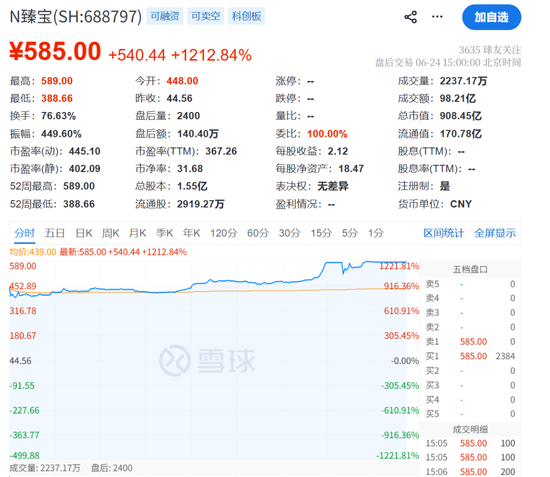Click the current price ¥585.00
Viewport: 550px width, 477px height.
55,51
